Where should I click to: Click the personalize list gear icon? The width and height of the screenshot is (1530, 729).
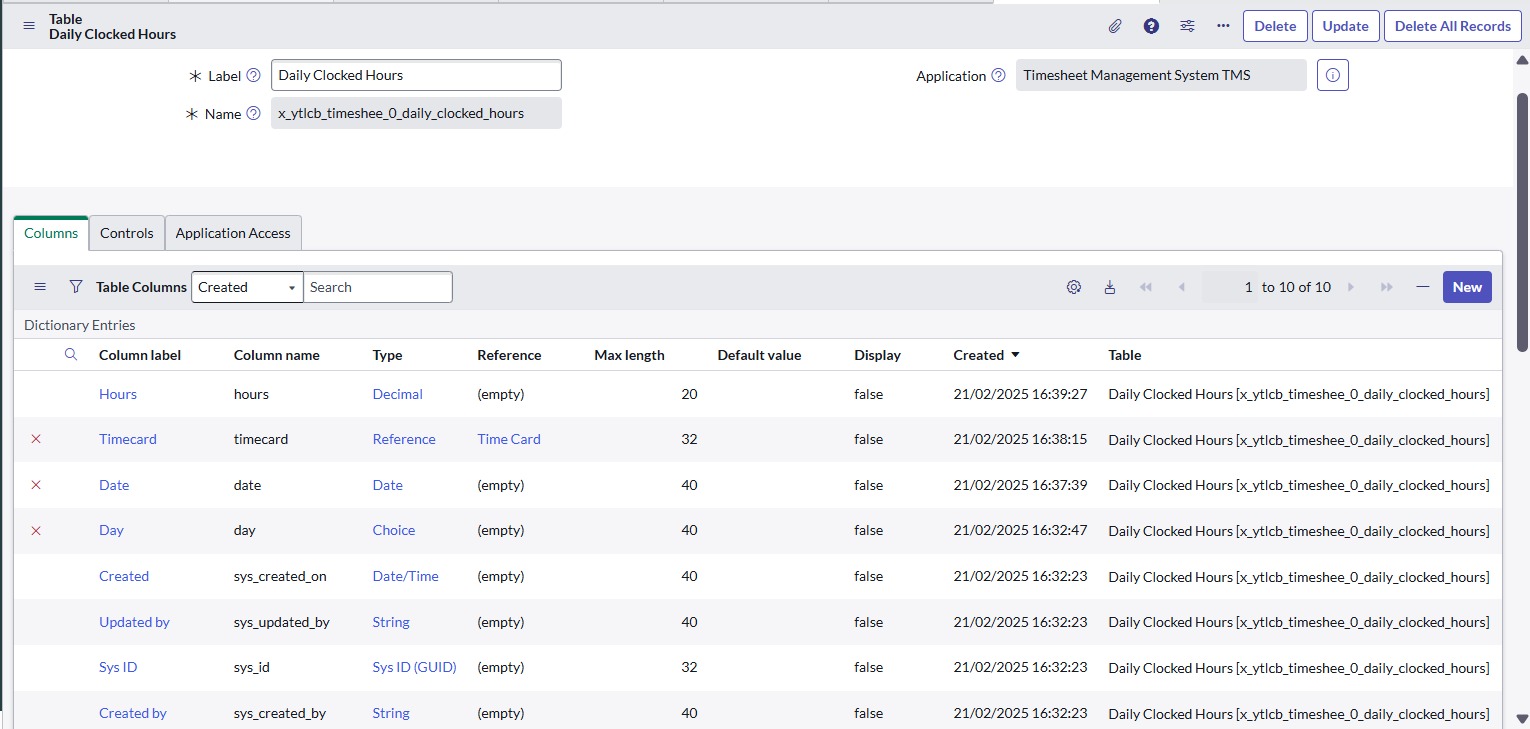click(x=1074, y=287)
